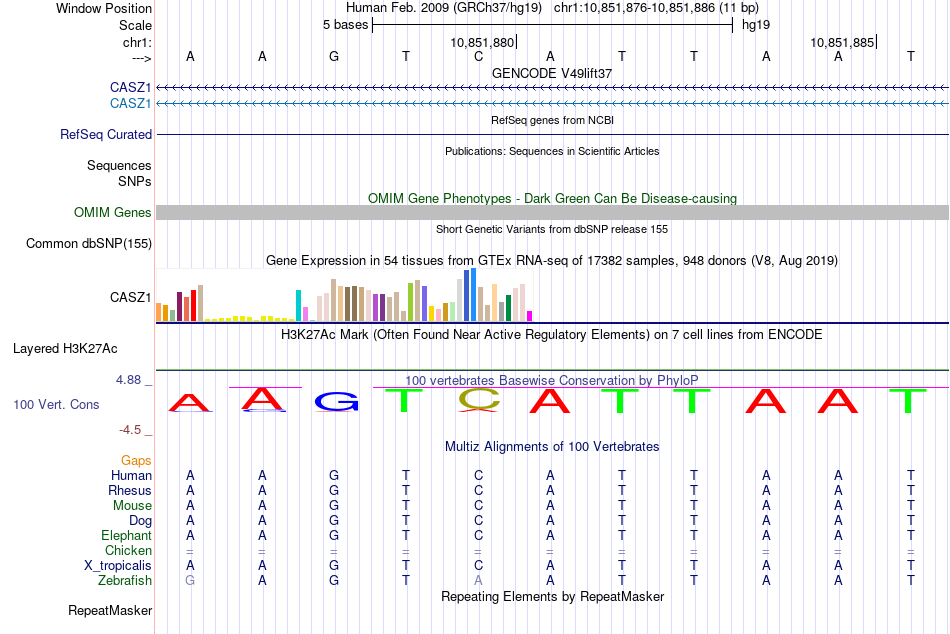Viewport: 950px width, 634px height.
Task: Select the Mouse alignment row label
Action: coord(132,506)
